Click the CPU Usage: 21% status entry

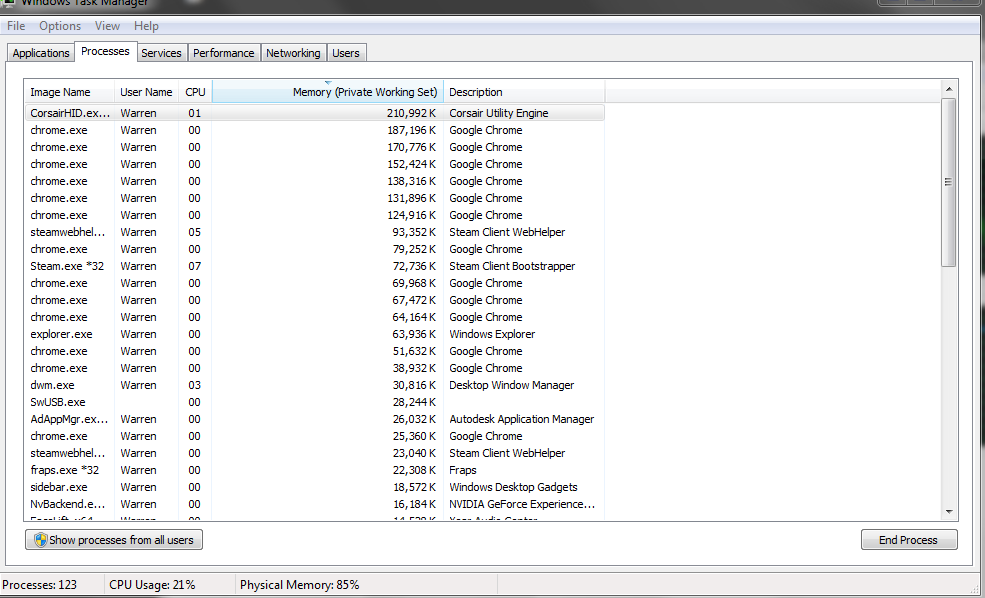point(152,584)
